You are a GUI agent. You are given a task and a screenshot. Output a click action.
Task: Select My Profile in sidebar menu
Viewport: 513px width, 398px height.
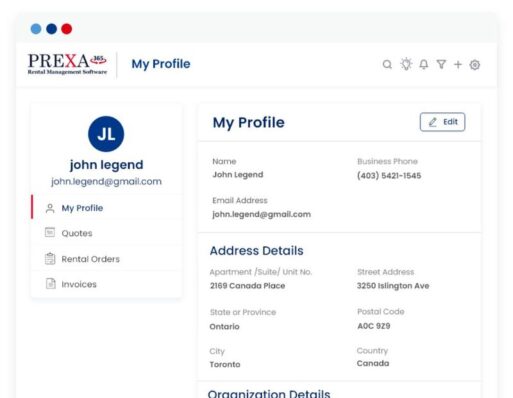[x=107, y=207]
